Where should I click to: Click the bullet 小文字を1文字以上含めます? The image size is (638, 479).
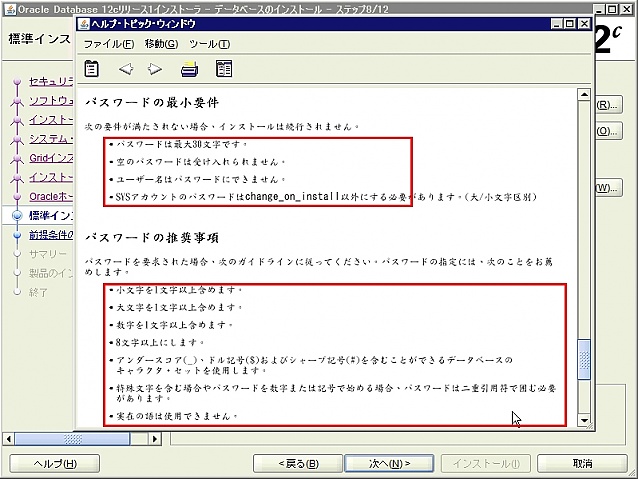tap(179, 290)
